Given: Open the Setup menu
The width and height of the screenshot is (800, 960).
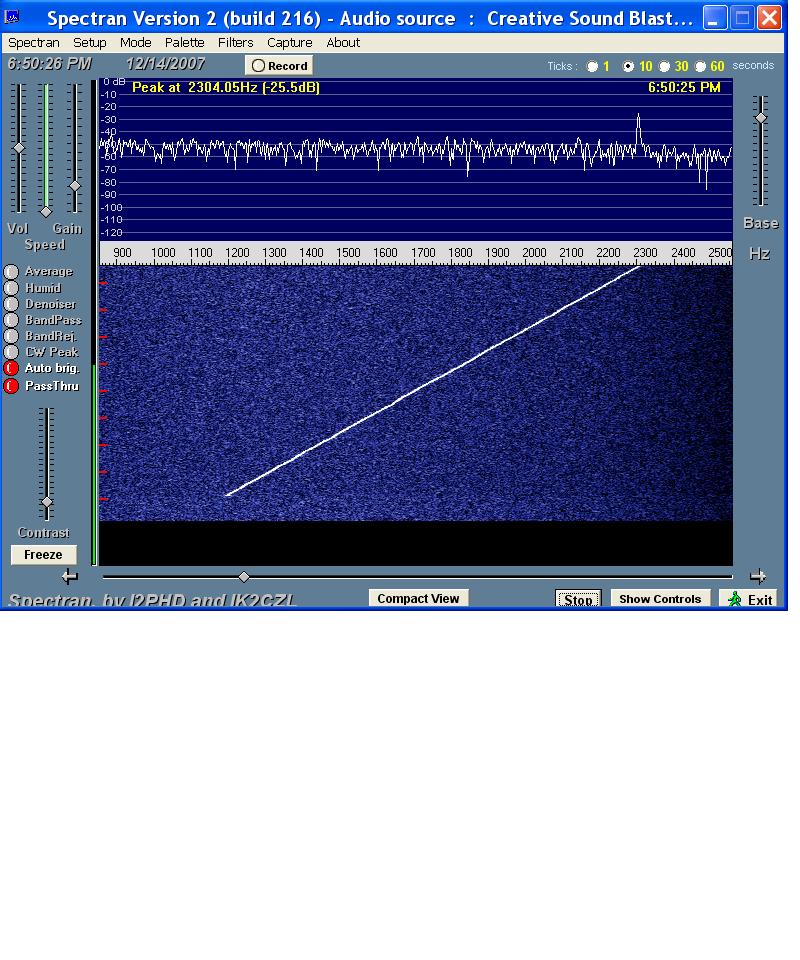Looking at the screenshot, I should (x=89, y=43).
